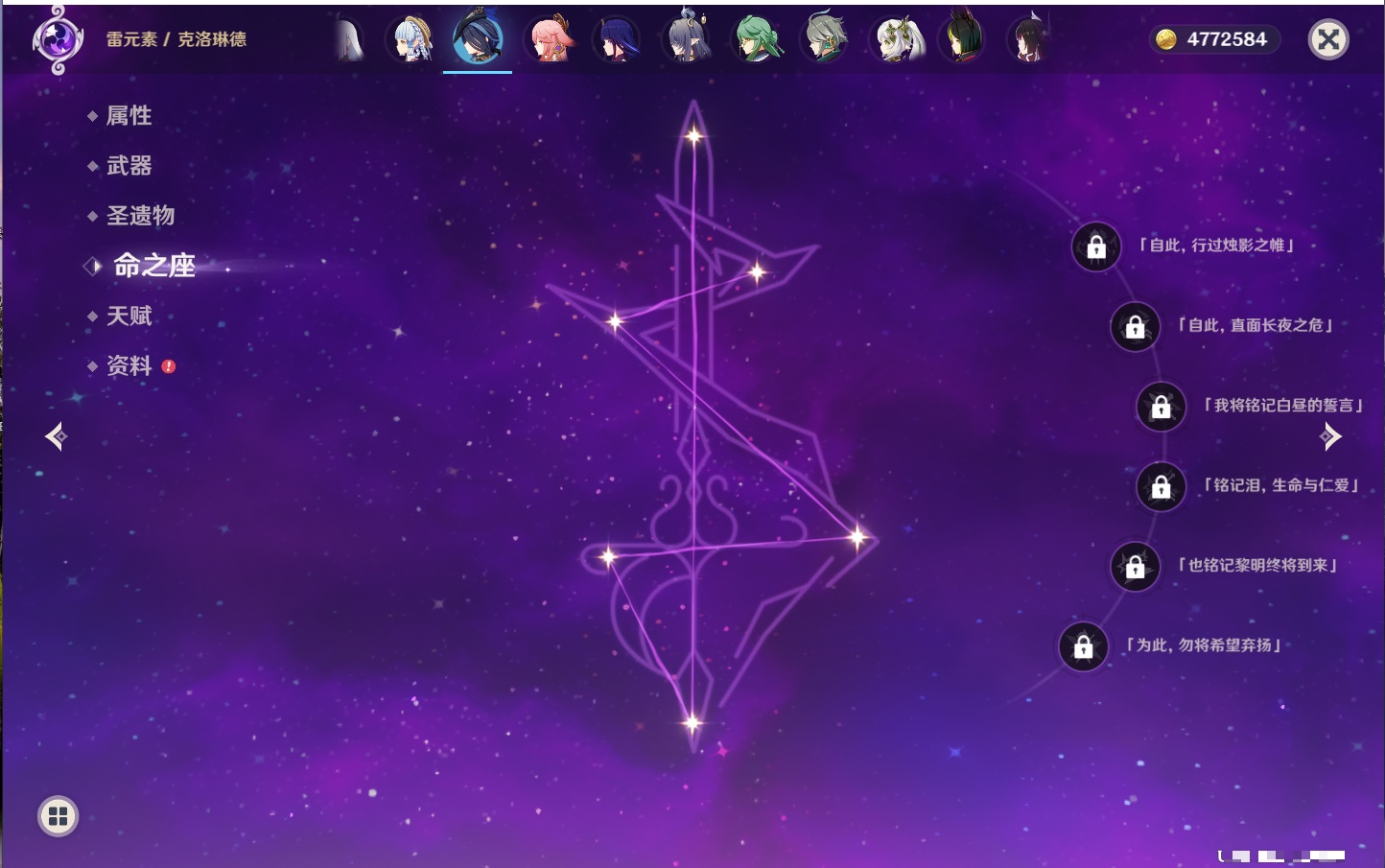Open constellation 「自此，直面长夜之危」 by its label
The width and height of the screenshot is (1385, 868).
point(1255,325)
